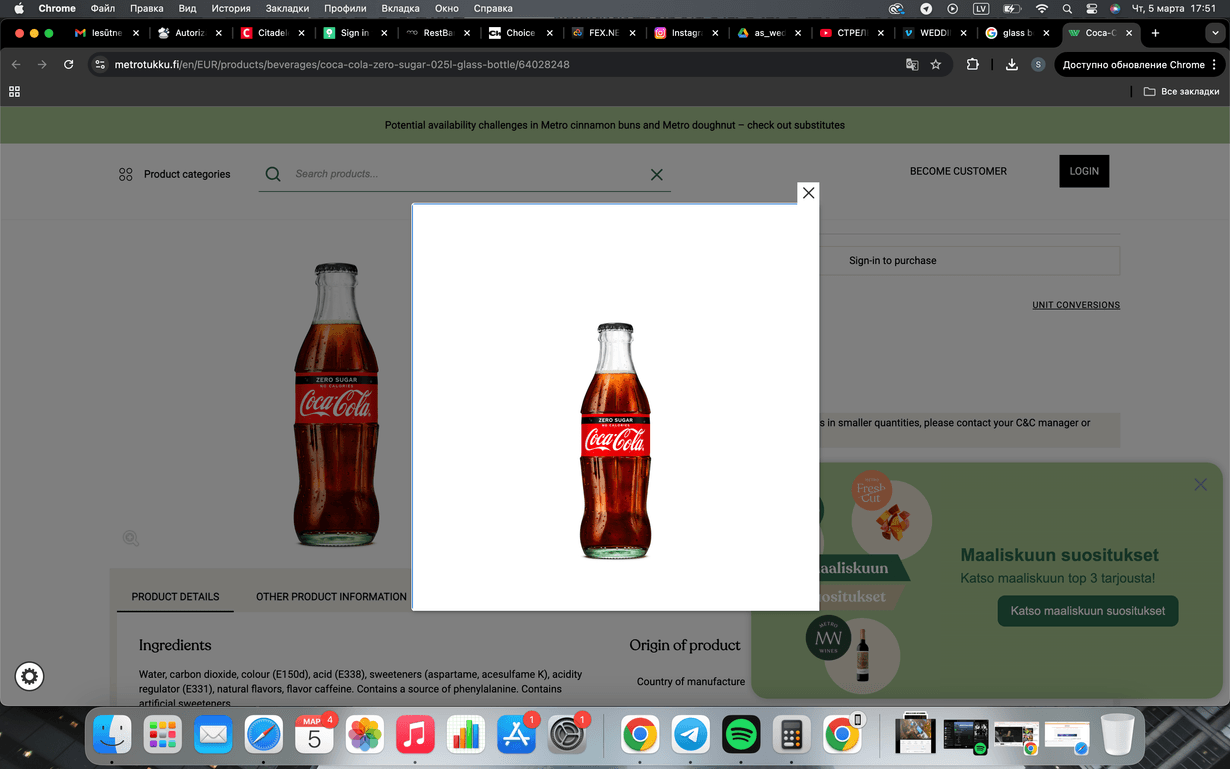Open Telegram from the Dock
This screenshot has width=1230, height=769.
pos(691,735)
